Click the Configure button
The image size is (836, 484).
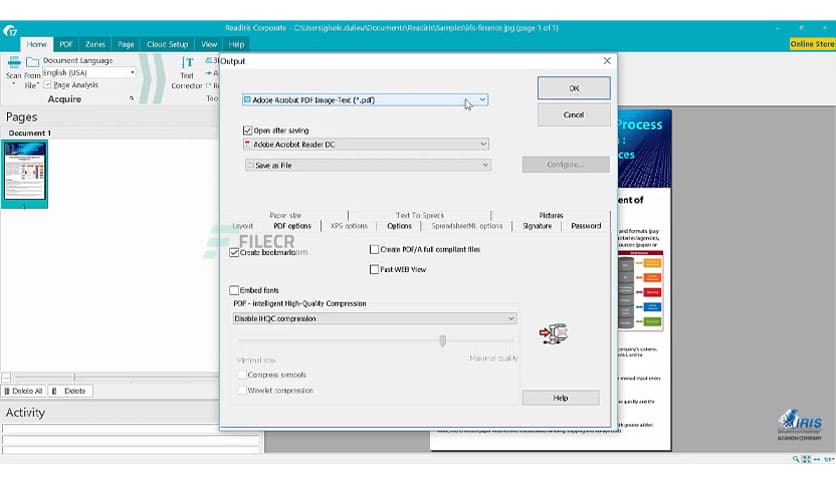[566, 164]
